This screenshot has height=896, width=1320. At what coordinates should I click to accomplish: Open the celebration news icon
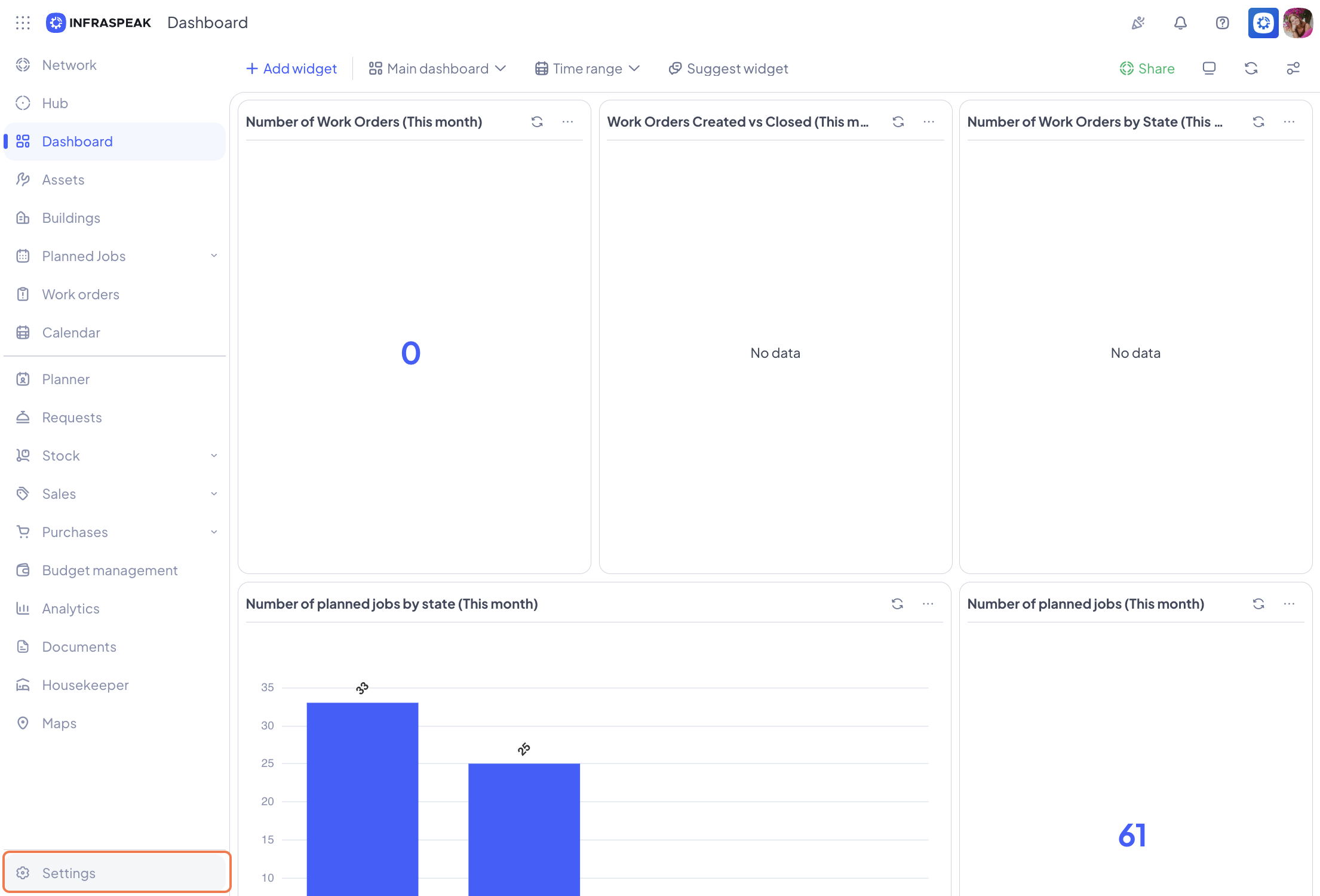1138,23
